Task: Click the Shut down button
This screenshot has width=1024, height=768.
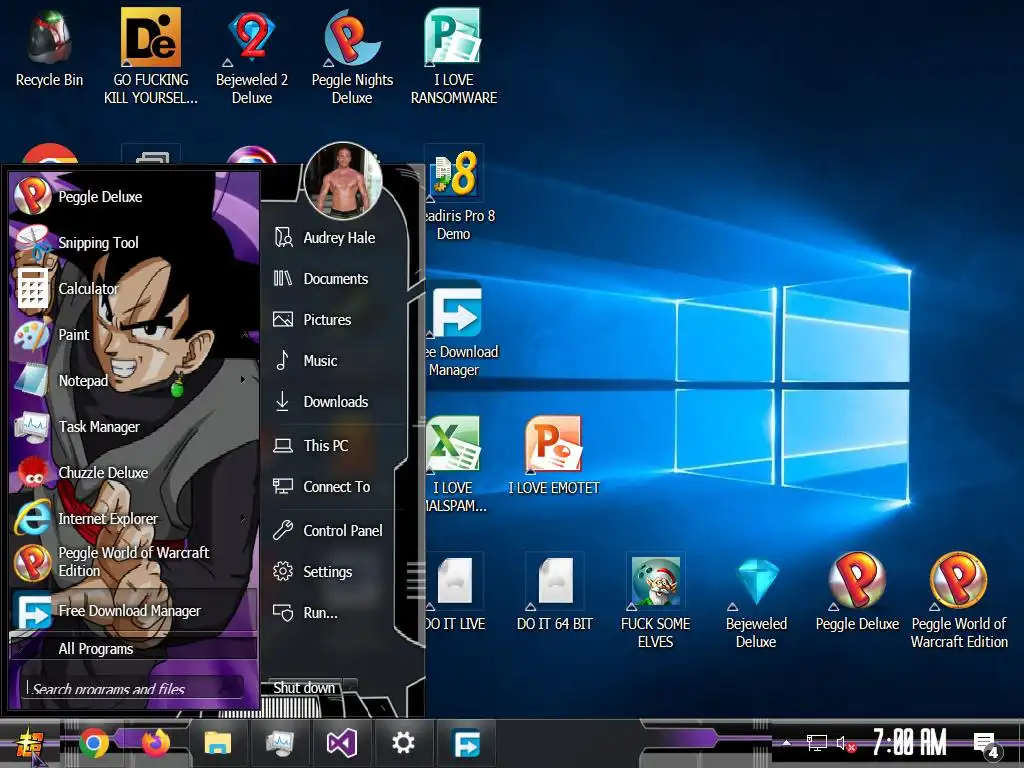Action: (304, 687)
